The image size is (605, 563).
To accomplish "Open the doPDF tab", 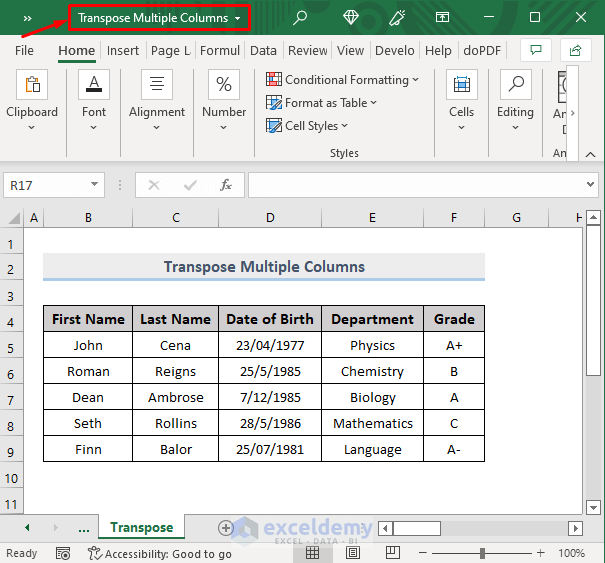I will pyautogui.click(x=482, y=51).
